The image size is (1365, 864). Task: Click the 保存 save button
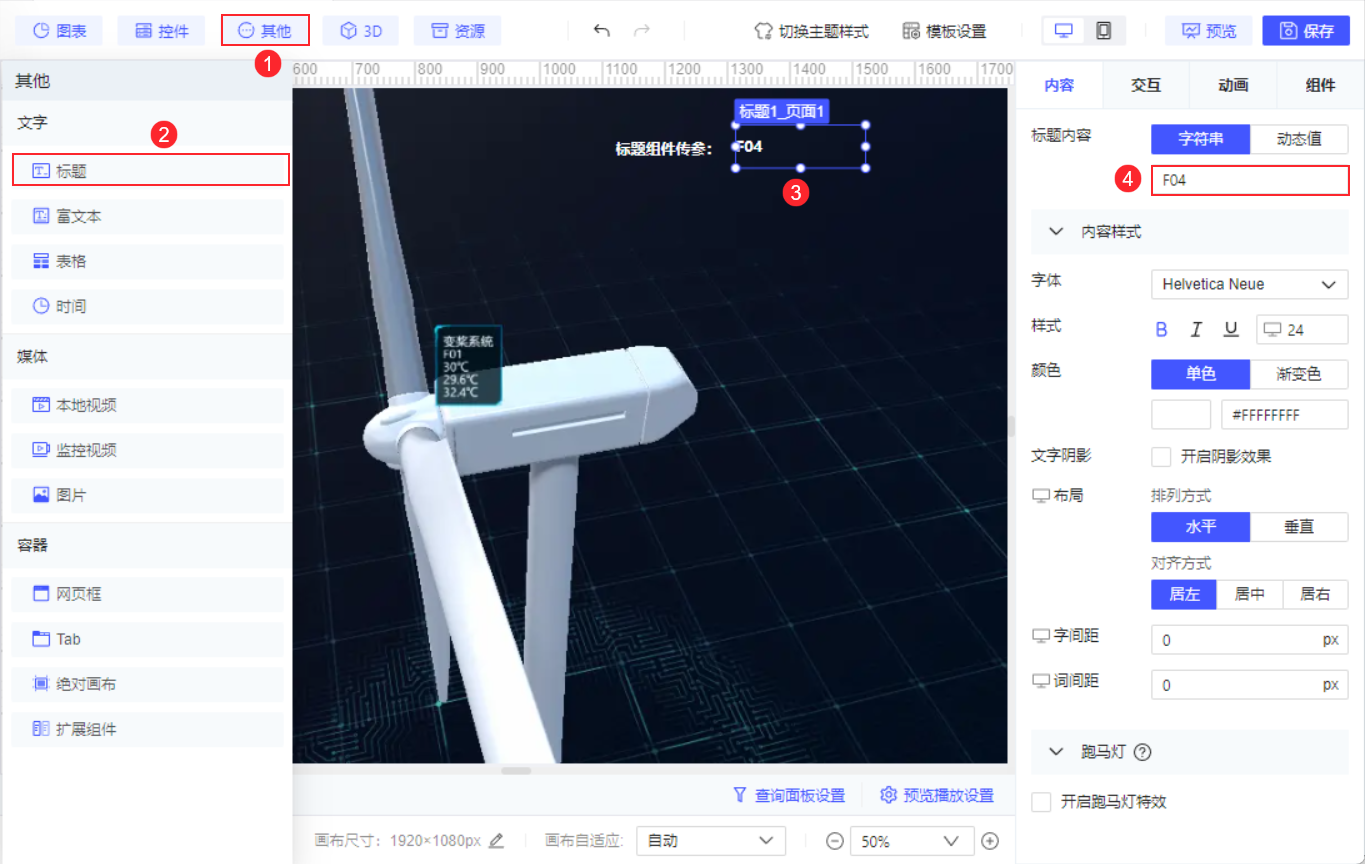click(x=1306, y=31)
